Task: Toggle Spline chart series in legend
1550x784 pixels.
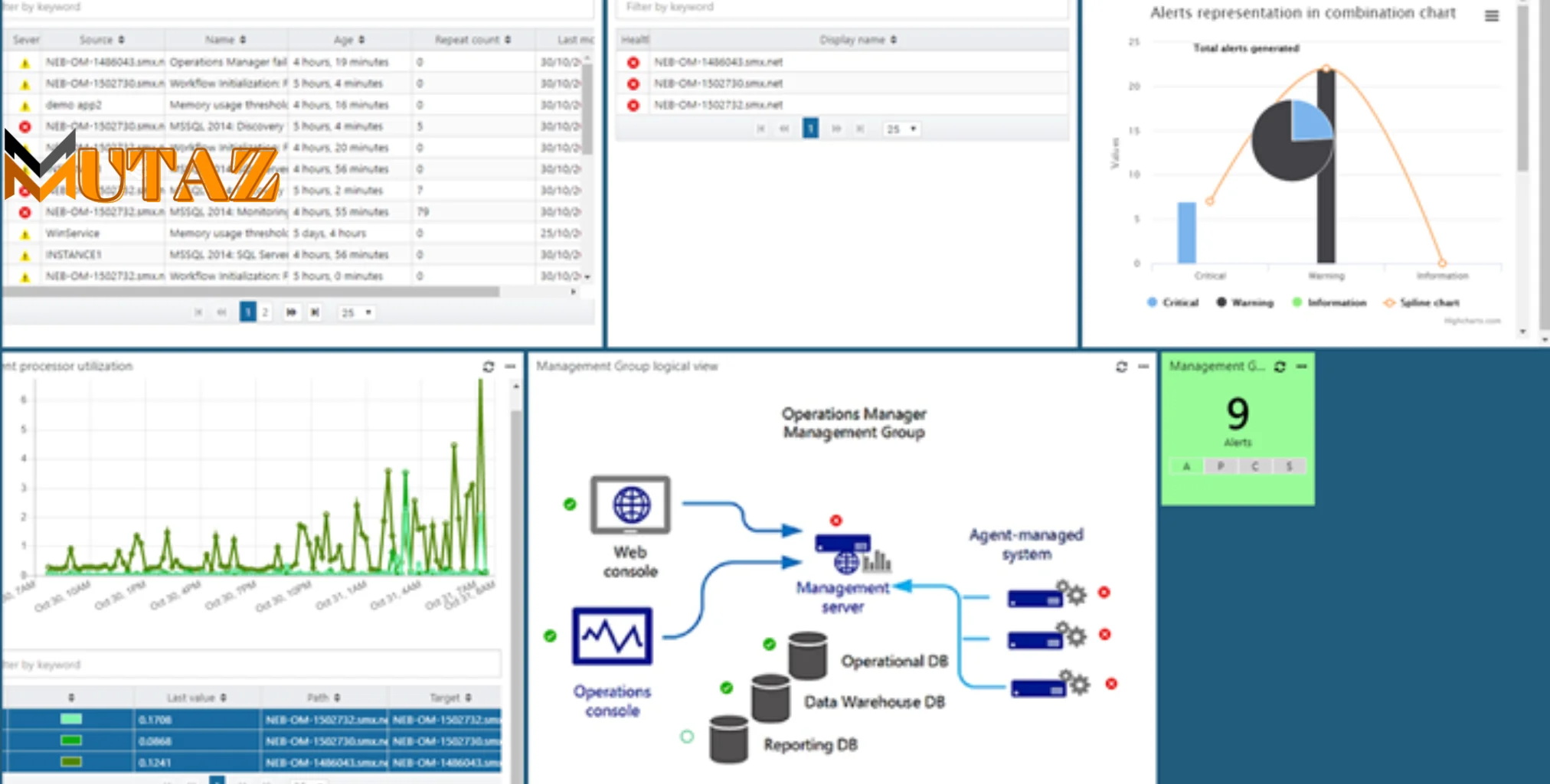Action: click(1422, 302)
